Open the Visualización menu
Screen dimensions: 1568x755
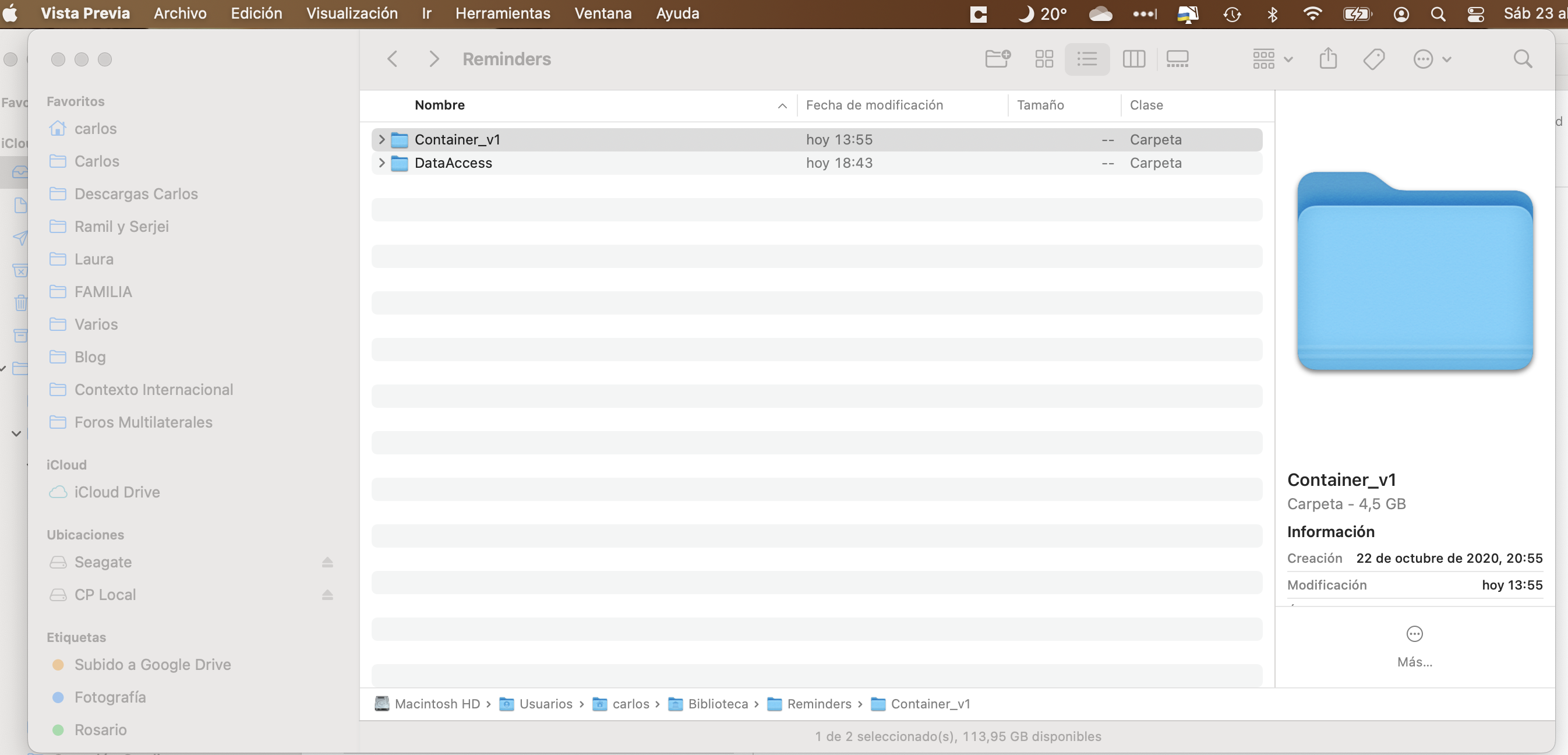click(x=352, y=13)
